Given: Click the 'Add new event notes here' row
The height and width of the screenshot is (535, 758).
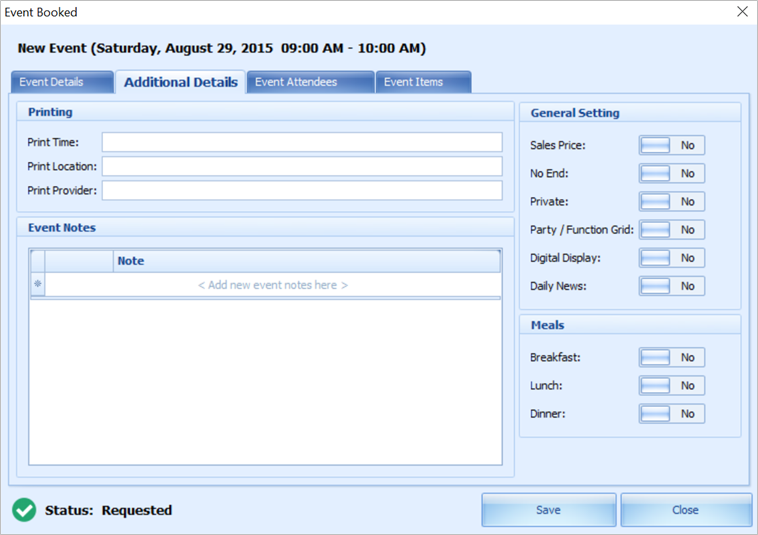Looking at the screenshot, I should tap(273, 285).
